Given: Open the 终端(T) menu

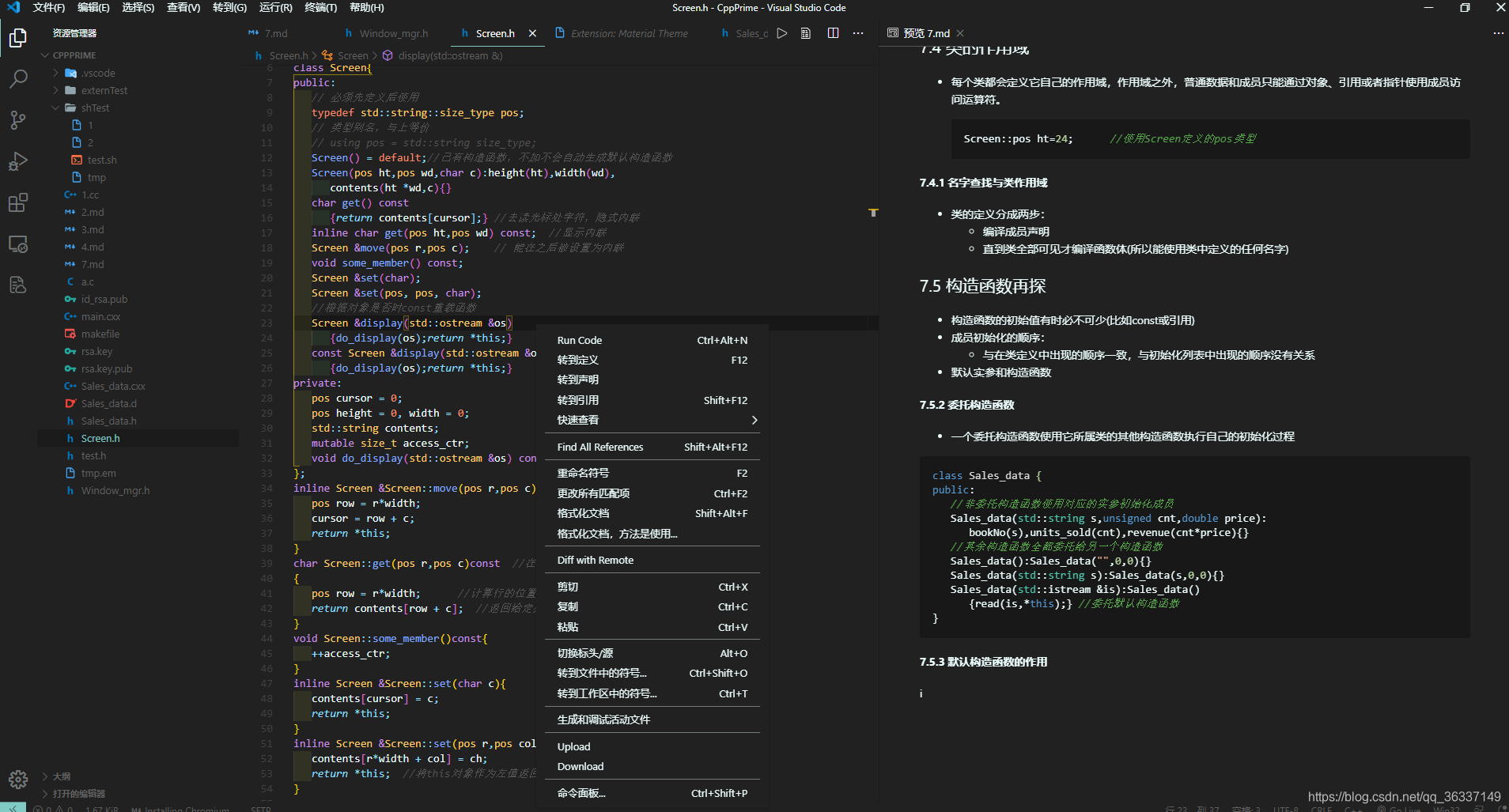Looking at the screenshot, I should (321, 7).
